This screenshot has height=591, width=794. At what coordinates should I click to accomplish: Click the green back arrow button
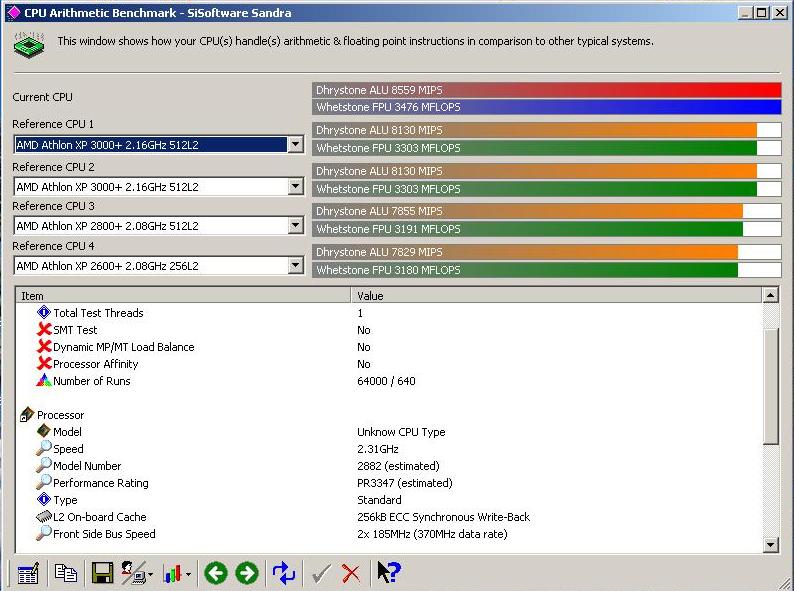pyautogui.click(x=216, y=573)
